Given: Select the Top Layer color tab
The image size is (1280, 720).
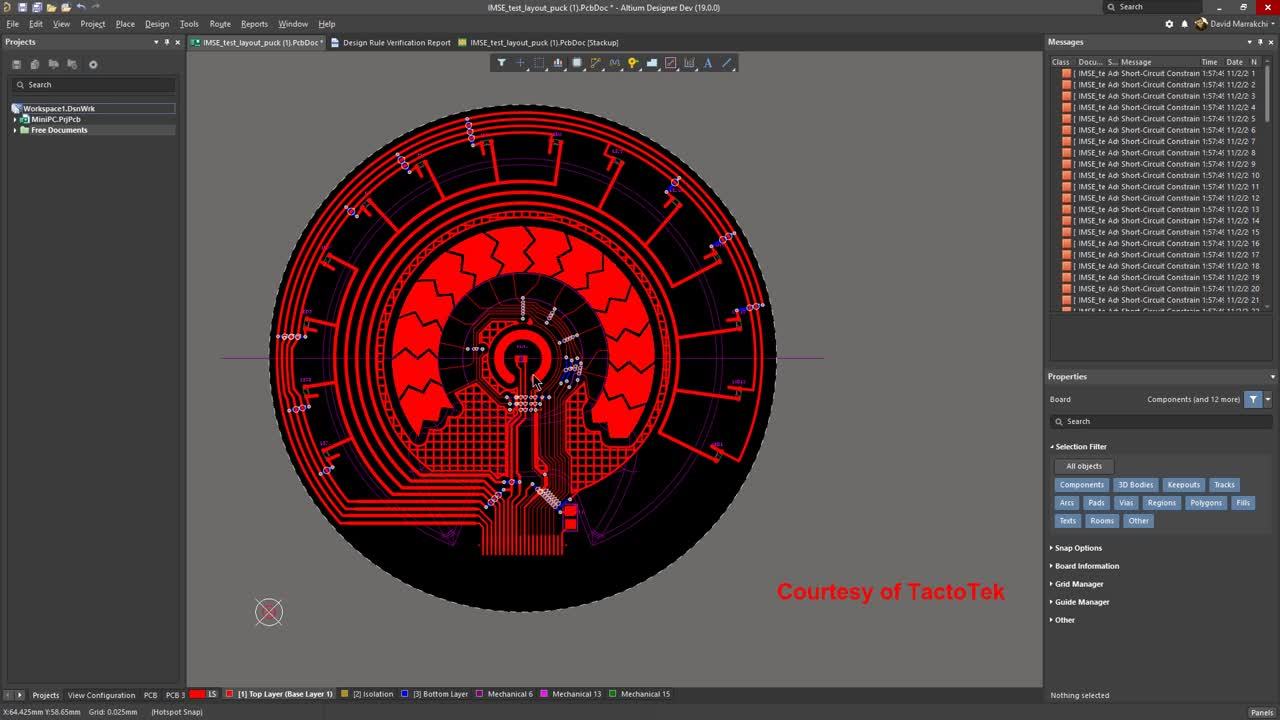Looking at the screenshot, I should tap(279, 694).
